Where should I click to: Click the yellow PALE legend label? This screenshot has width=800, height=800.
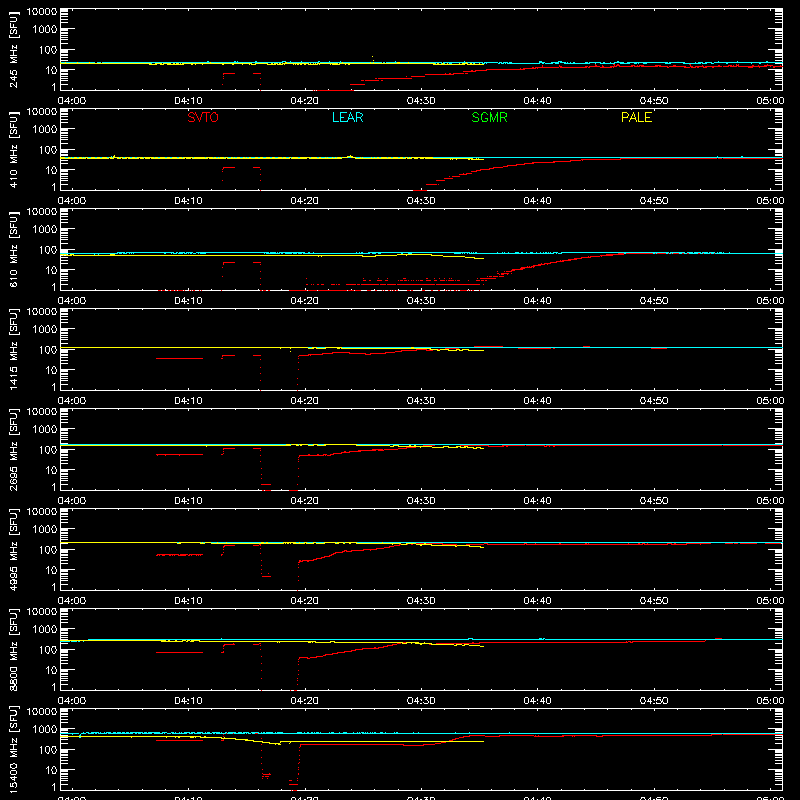pyautogui.click(x=636, y=117)
